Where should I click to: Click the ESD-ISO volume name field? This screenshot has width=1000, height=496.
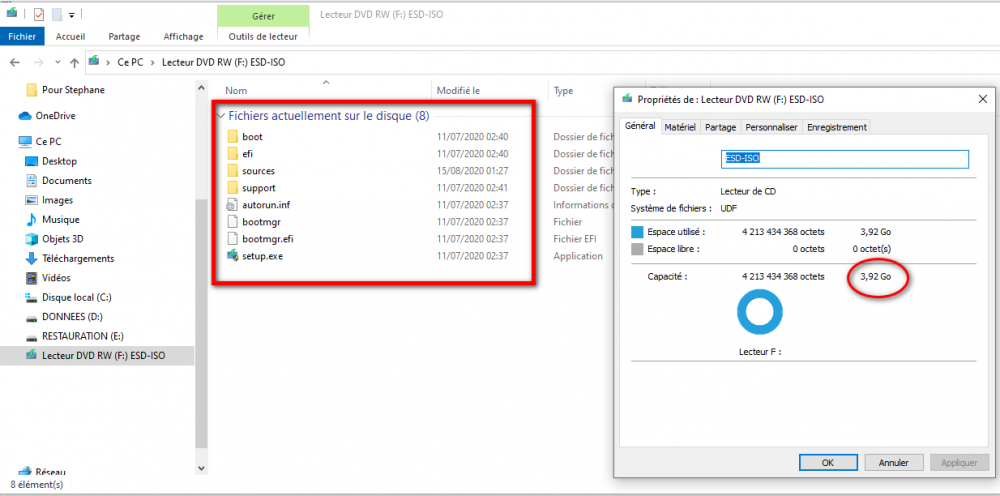(x=845, y=159)
